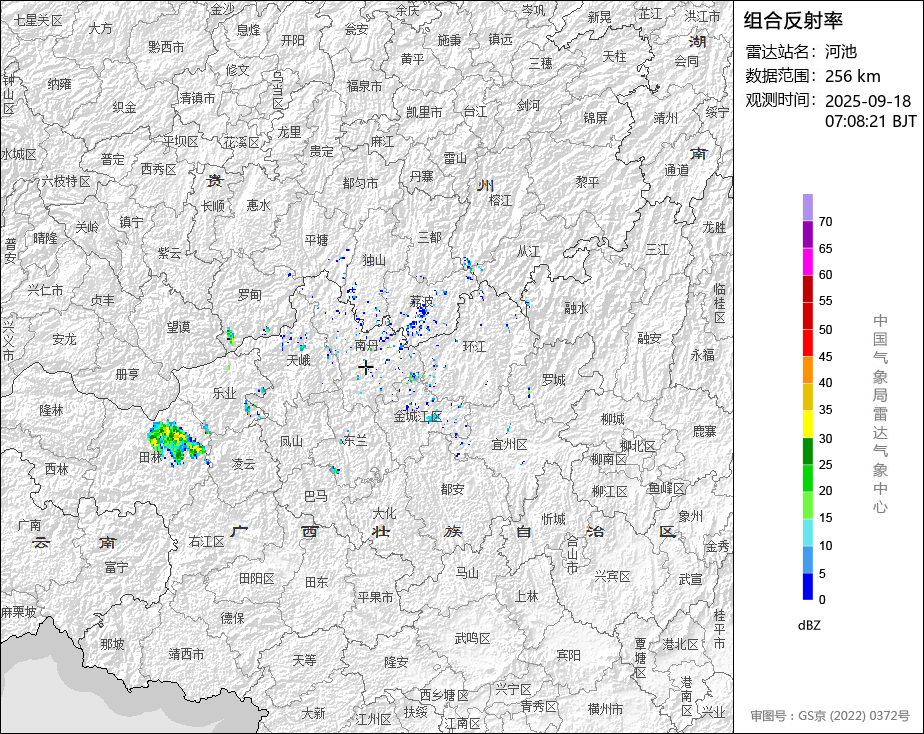Select the orange band between 40 and 45
This screenshot has height=734, width=924.
pyautogui.click(x=807, y=370)
